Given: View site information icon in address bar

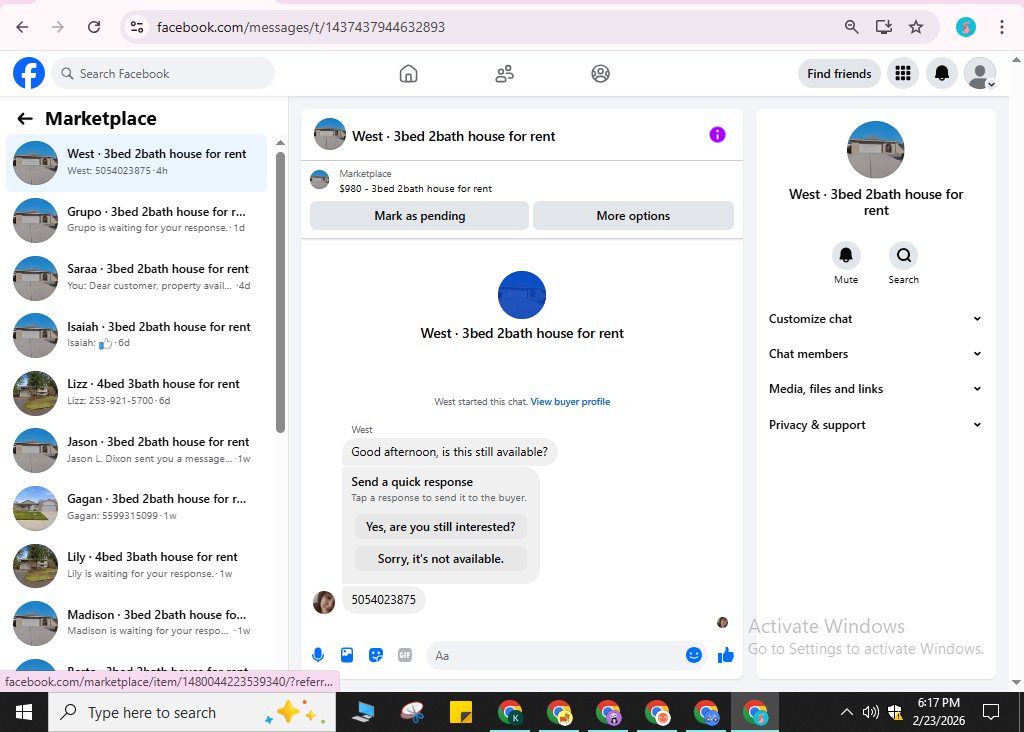Looking at the screenshot, I should [136, 27].
